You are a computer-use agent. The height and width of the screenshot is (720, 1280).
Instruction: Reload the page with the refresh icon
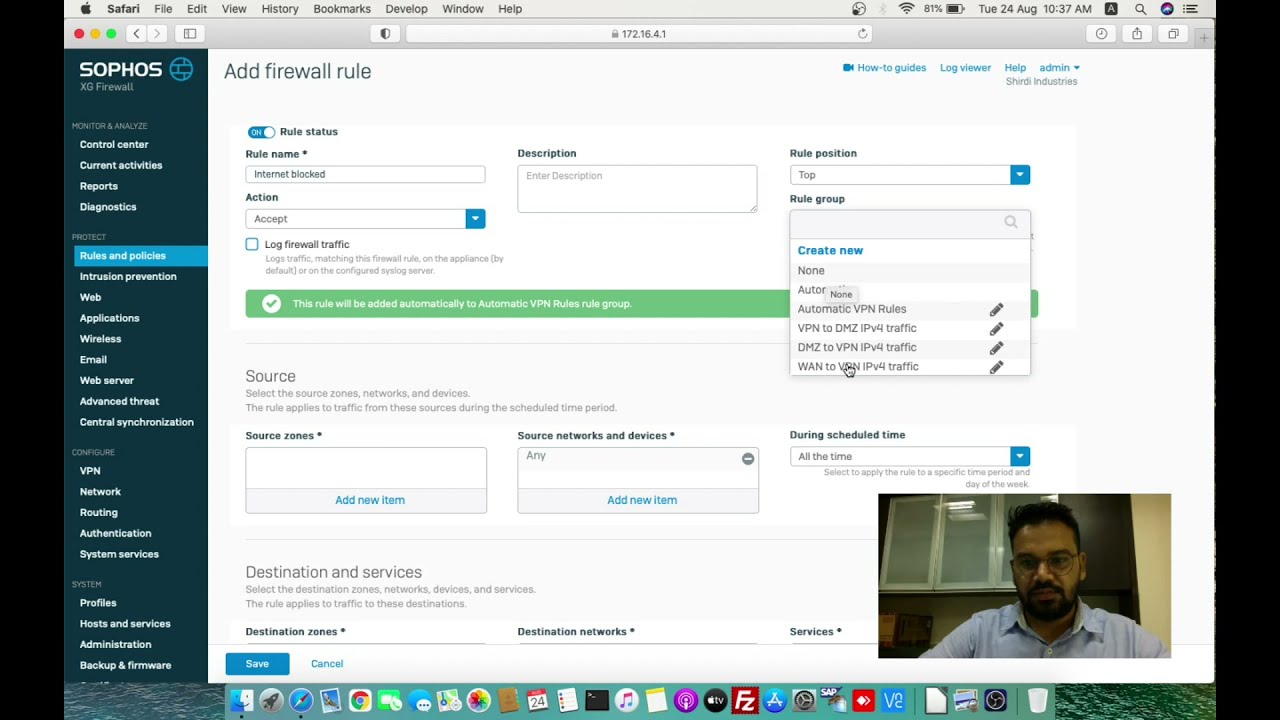click(862, 34)
